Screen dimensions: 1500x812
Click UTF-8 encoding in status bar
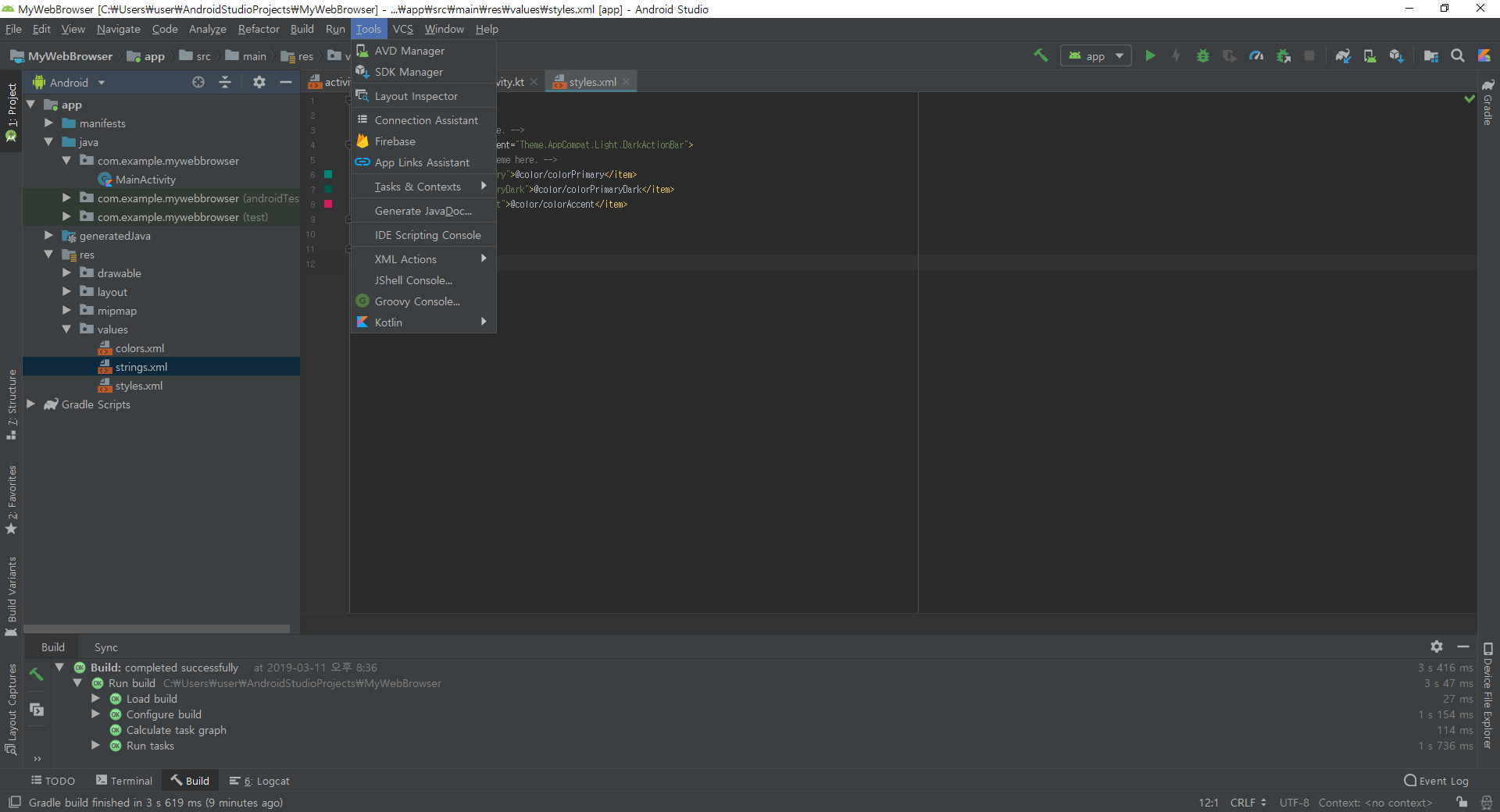(x=1294, y=803)
